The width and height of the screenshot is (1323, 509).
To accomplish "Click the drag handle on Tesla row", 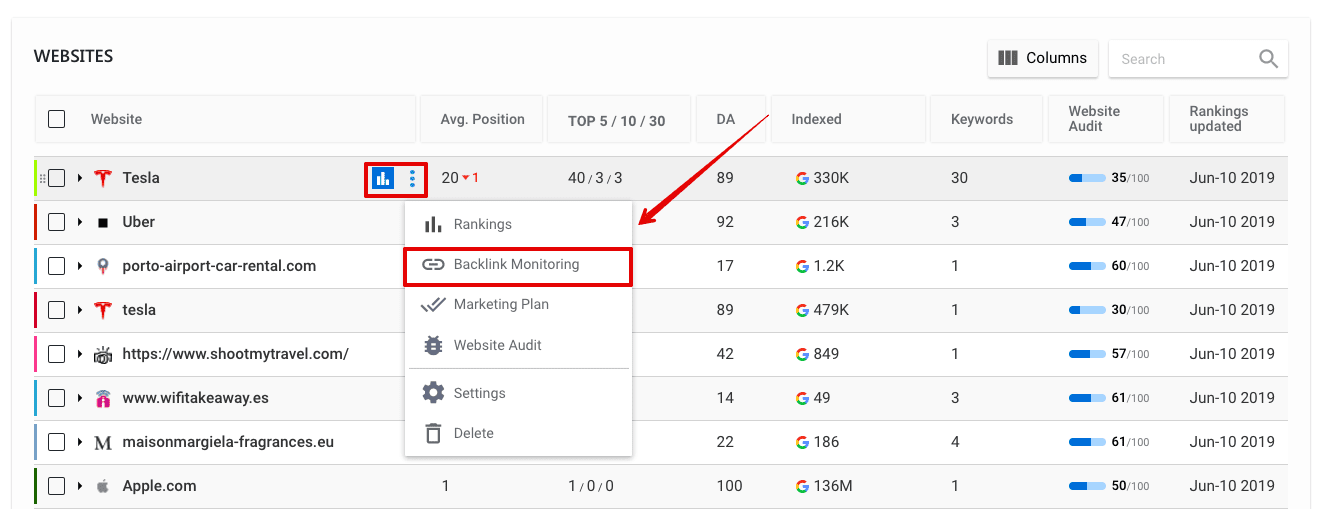I will coord(42,178).
